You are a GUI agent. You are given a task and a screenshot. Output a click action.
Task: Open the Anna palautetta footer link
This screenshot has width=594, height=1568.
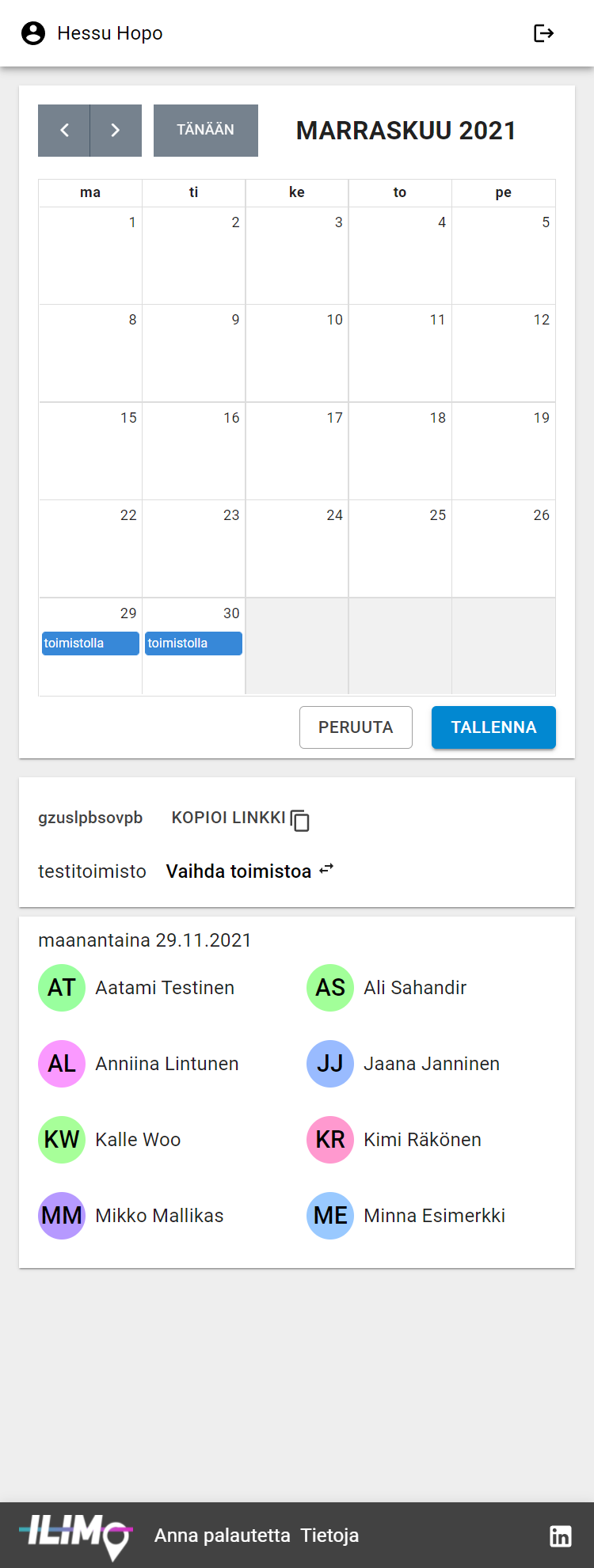tap(223, 1536)
